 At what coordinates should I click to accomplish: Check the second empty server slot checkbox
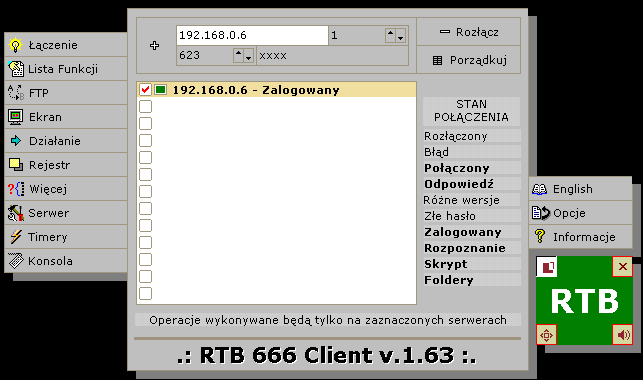pos(145,123)
